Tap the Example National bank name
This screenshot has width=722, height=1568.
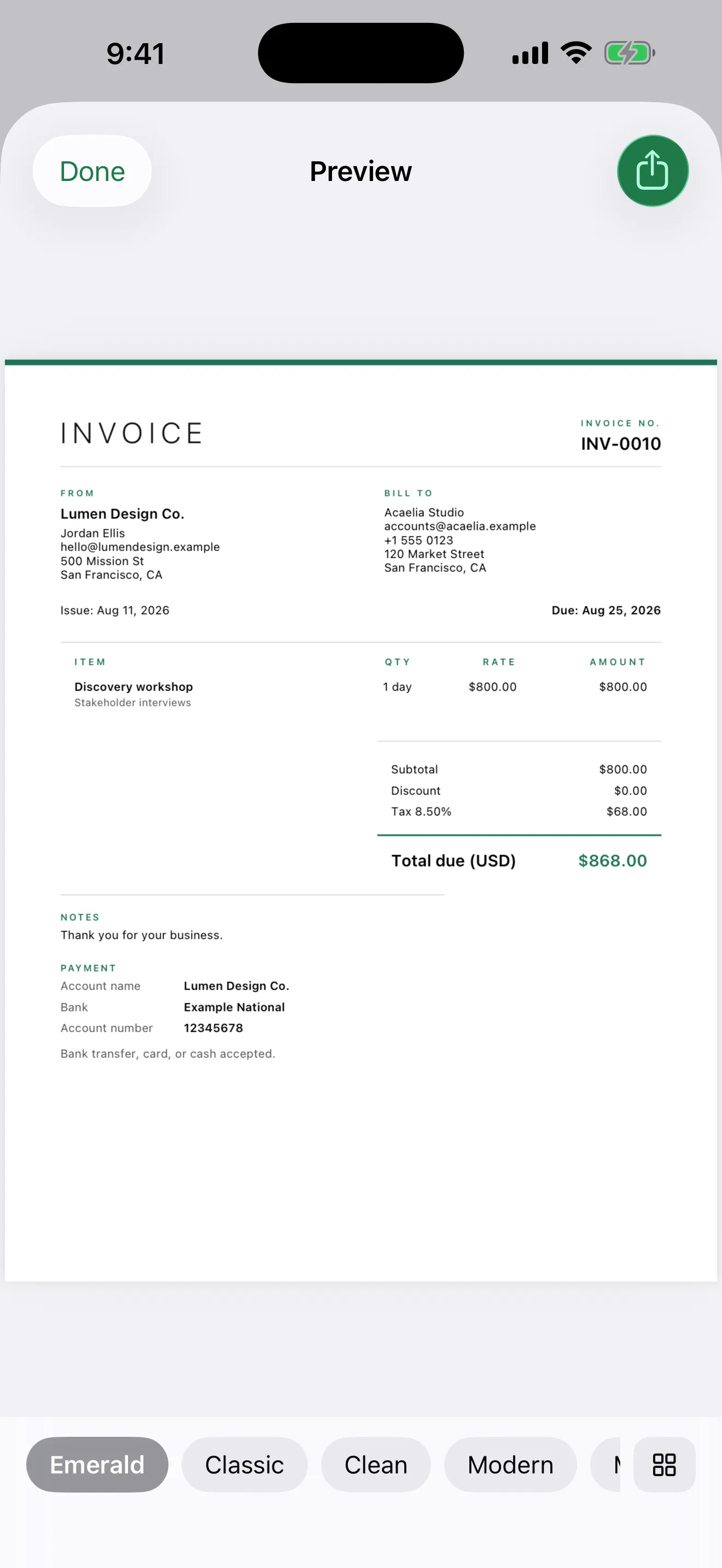point(234,1007)
